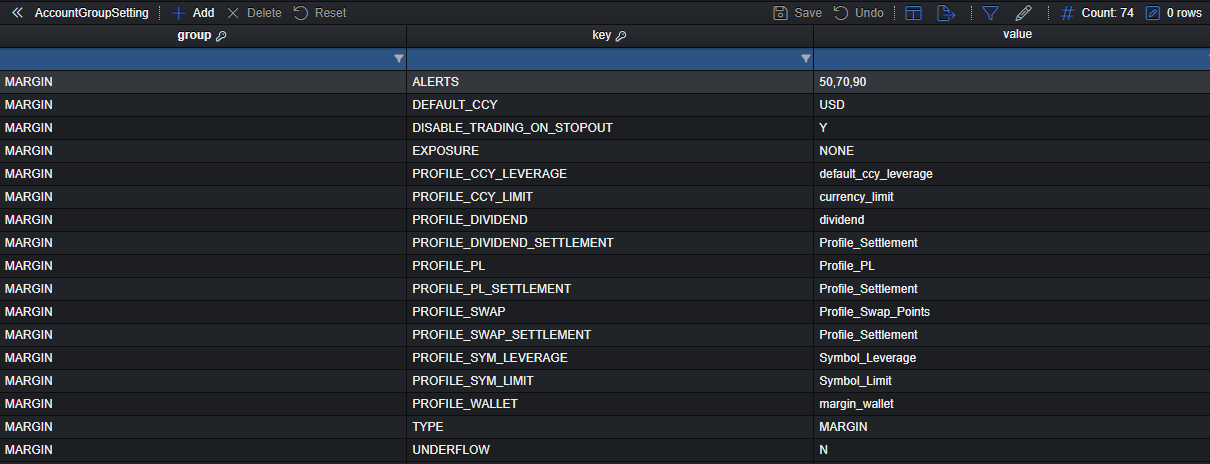Viewport: 1210px width, 464px height.
Task: Select MARGIN value in TYPE row
Action: coord(1012,427)
